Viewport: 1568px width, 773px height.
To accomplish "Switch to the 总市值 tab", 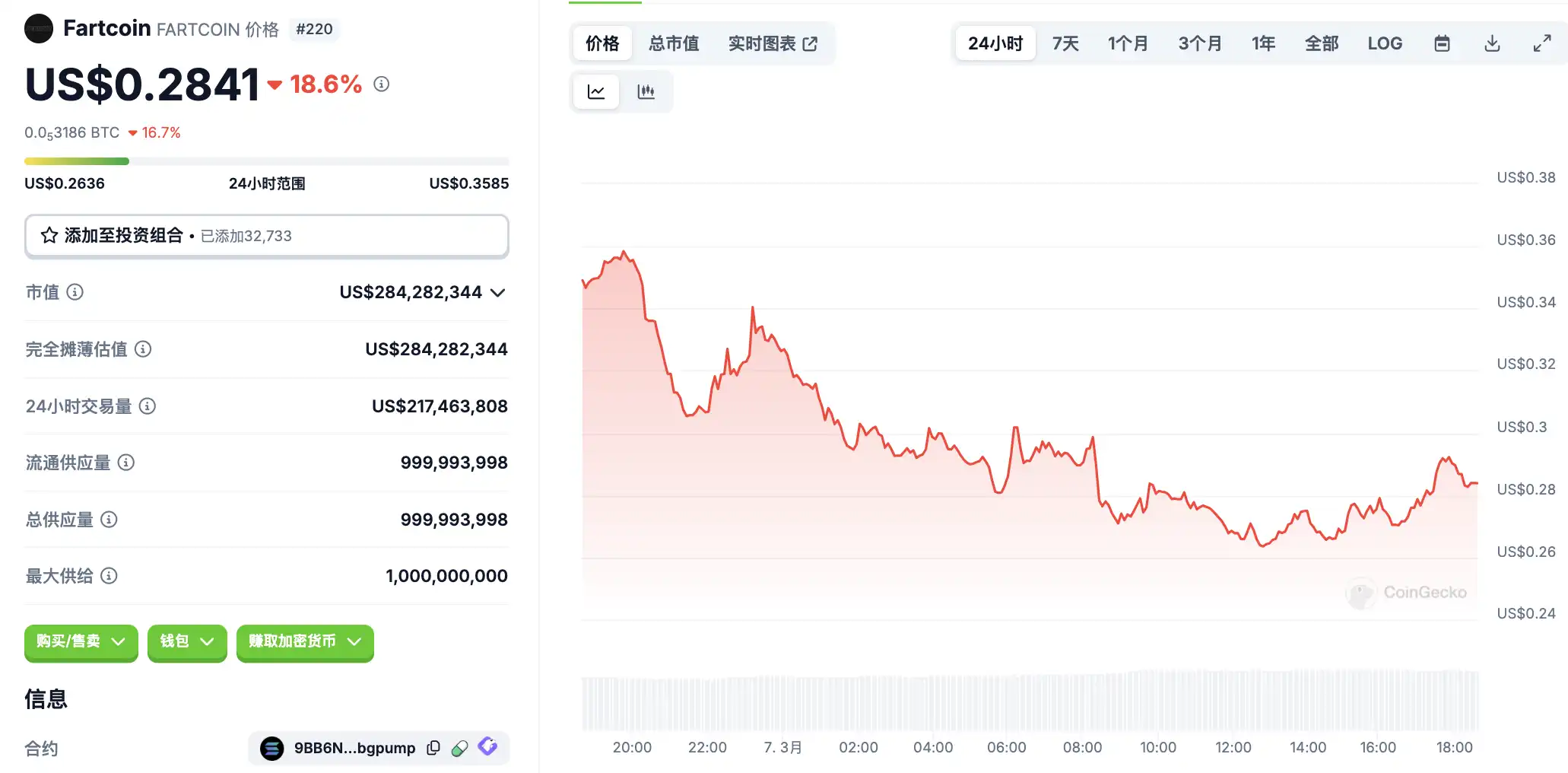I will pos(674,43).
